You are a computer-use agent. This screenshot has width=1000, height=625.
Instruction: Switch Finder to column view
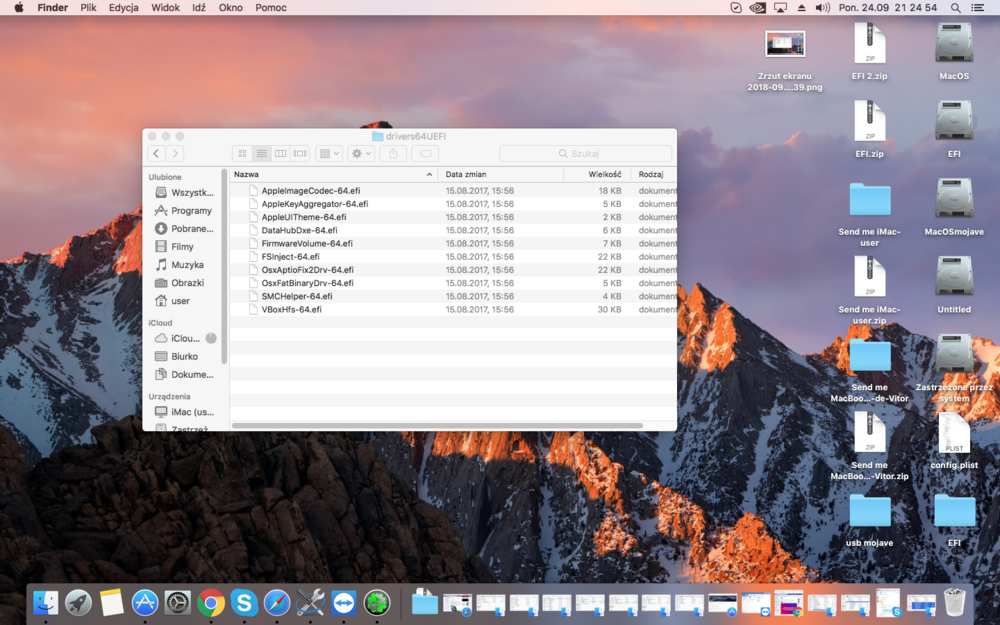click(281, 153)
